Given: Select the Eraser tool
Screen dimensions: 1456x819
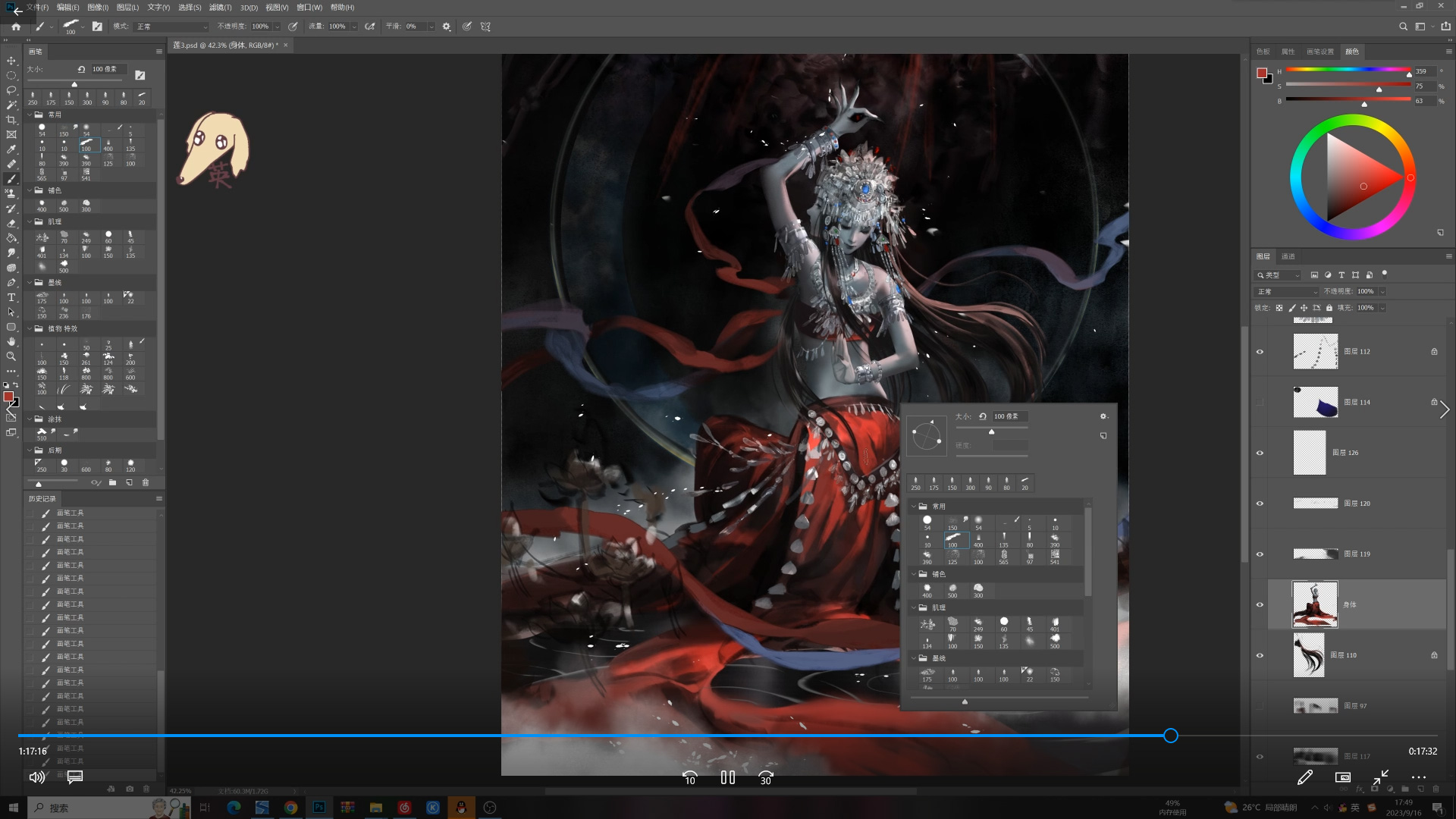Looking at the screenshot, I should click(11, 223).
